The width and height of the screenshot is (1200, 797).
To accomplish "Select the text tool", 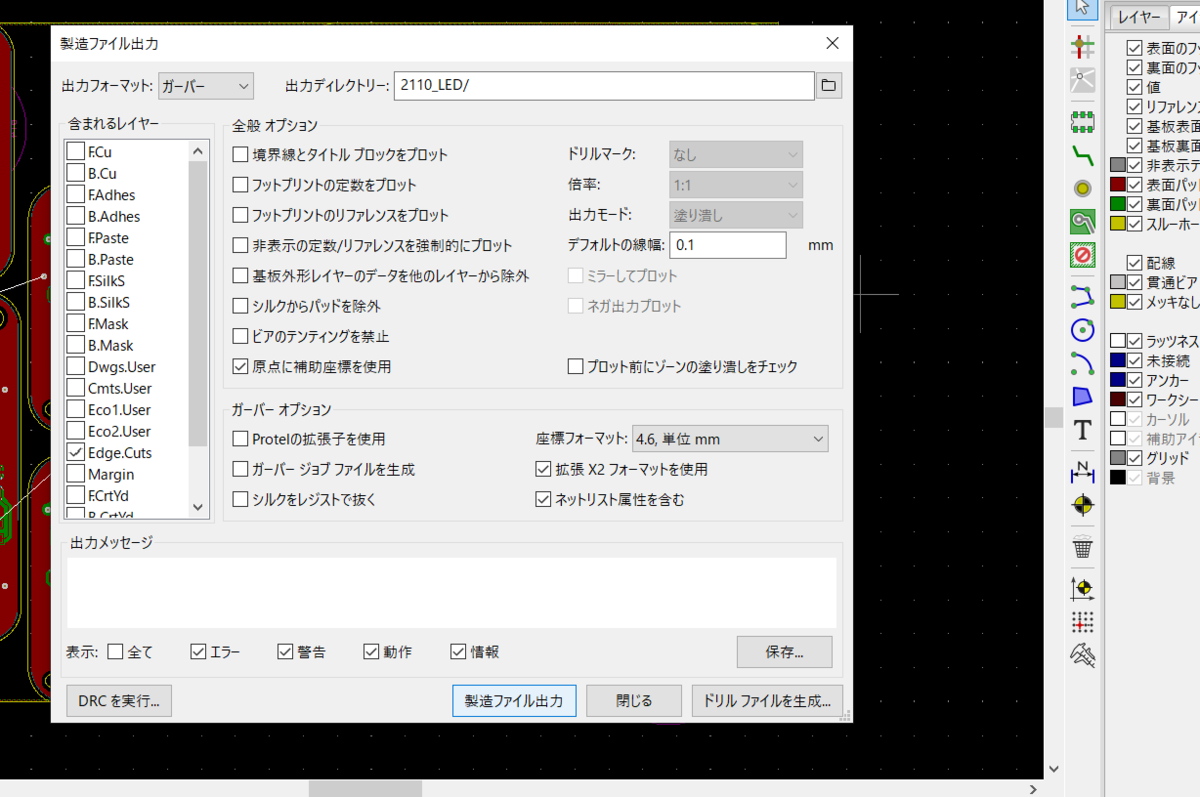I will tap(1083, 430).
